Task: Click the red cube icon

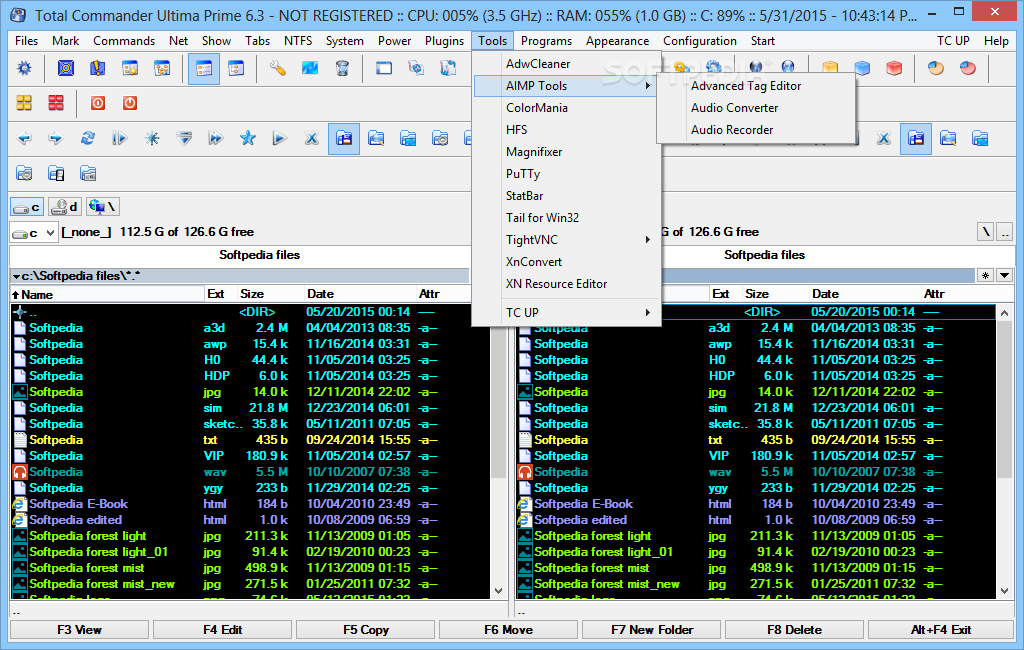Action: [894, 68]
